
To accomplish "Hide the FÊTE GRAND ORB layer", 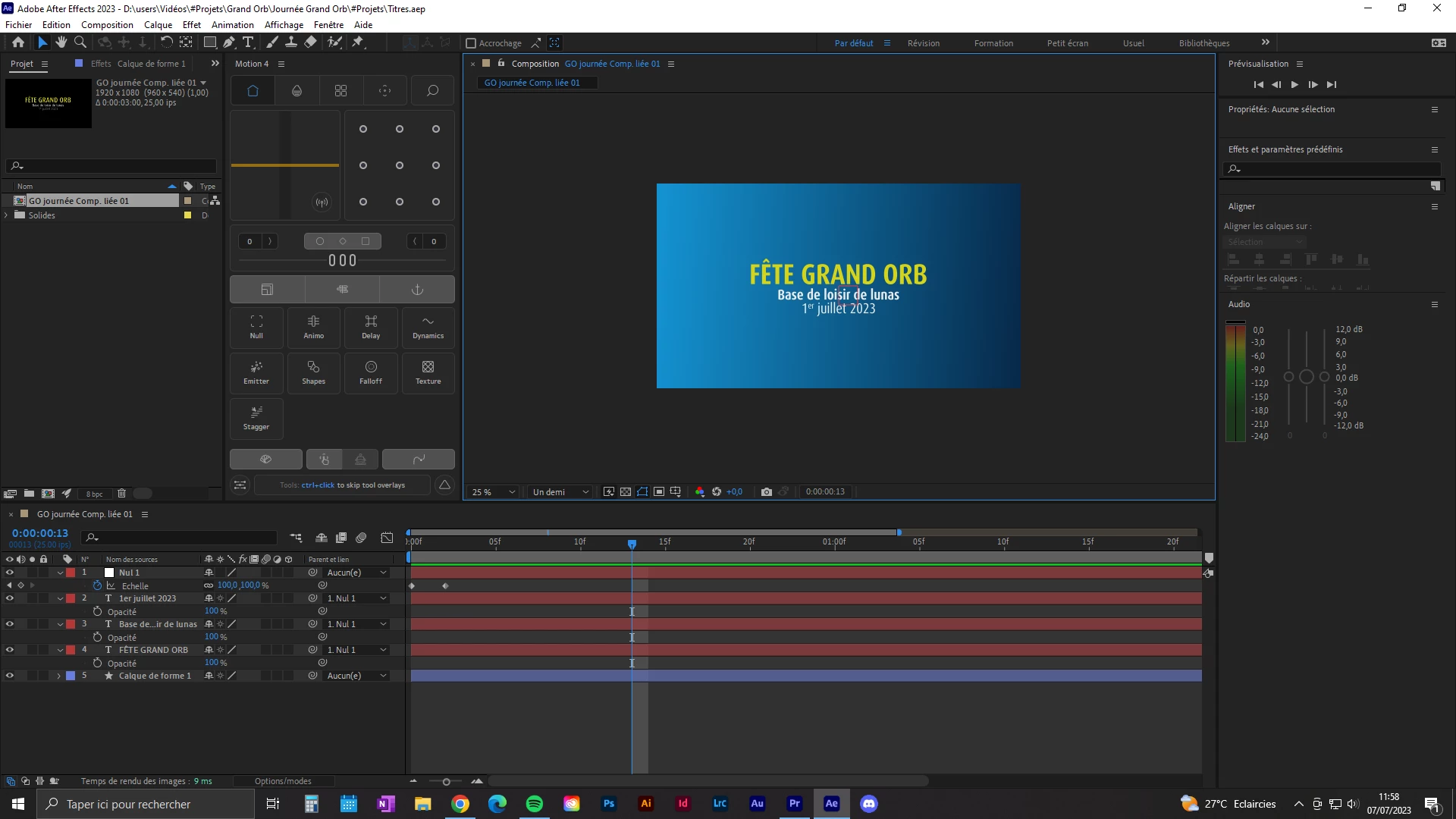I will (x=10, y=650).
